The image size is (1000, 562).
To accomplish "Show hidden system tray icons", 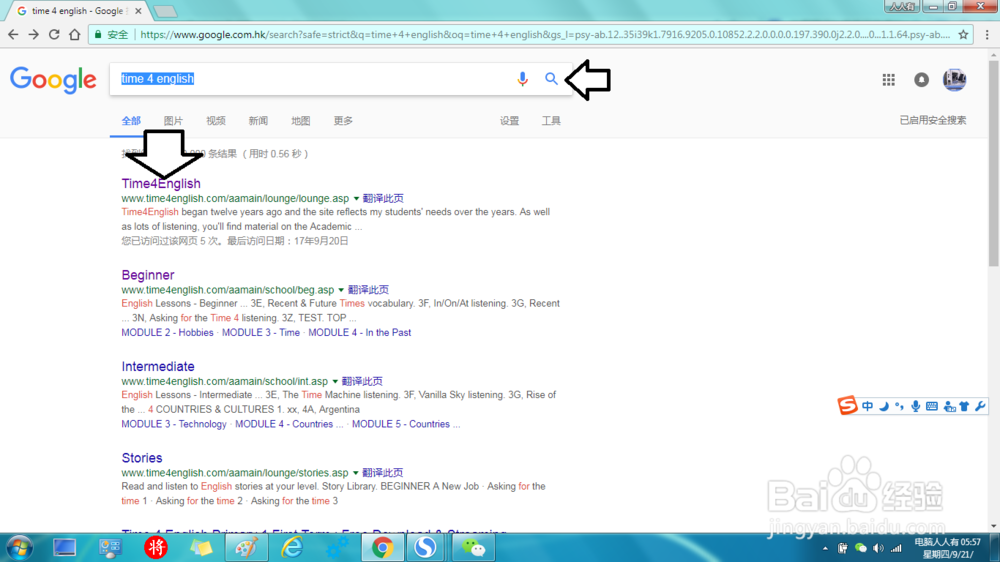I will point(825,548).
